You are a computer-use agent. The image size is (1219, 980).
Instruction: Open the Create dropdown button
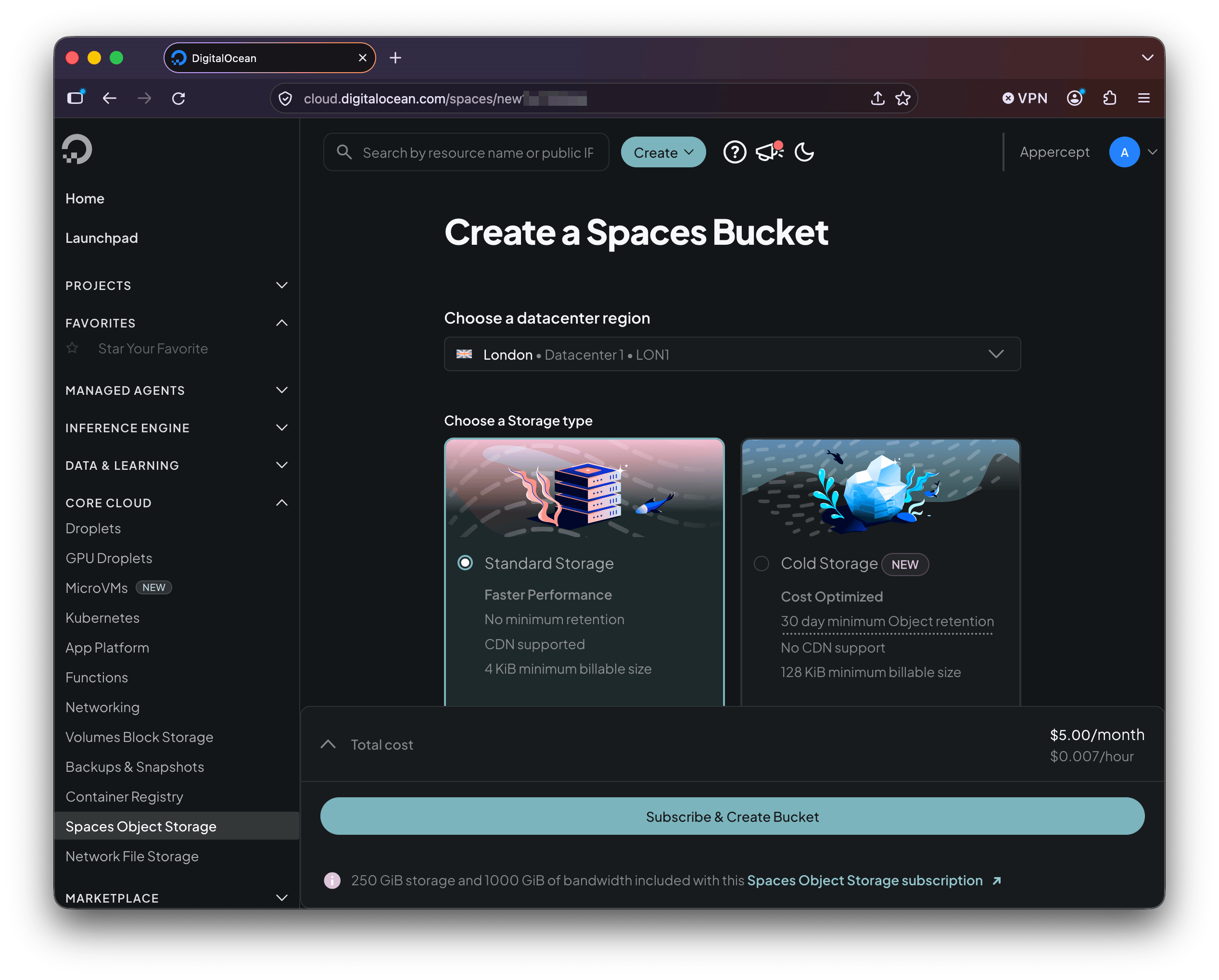pyautogui.click(x=662, y=152)
